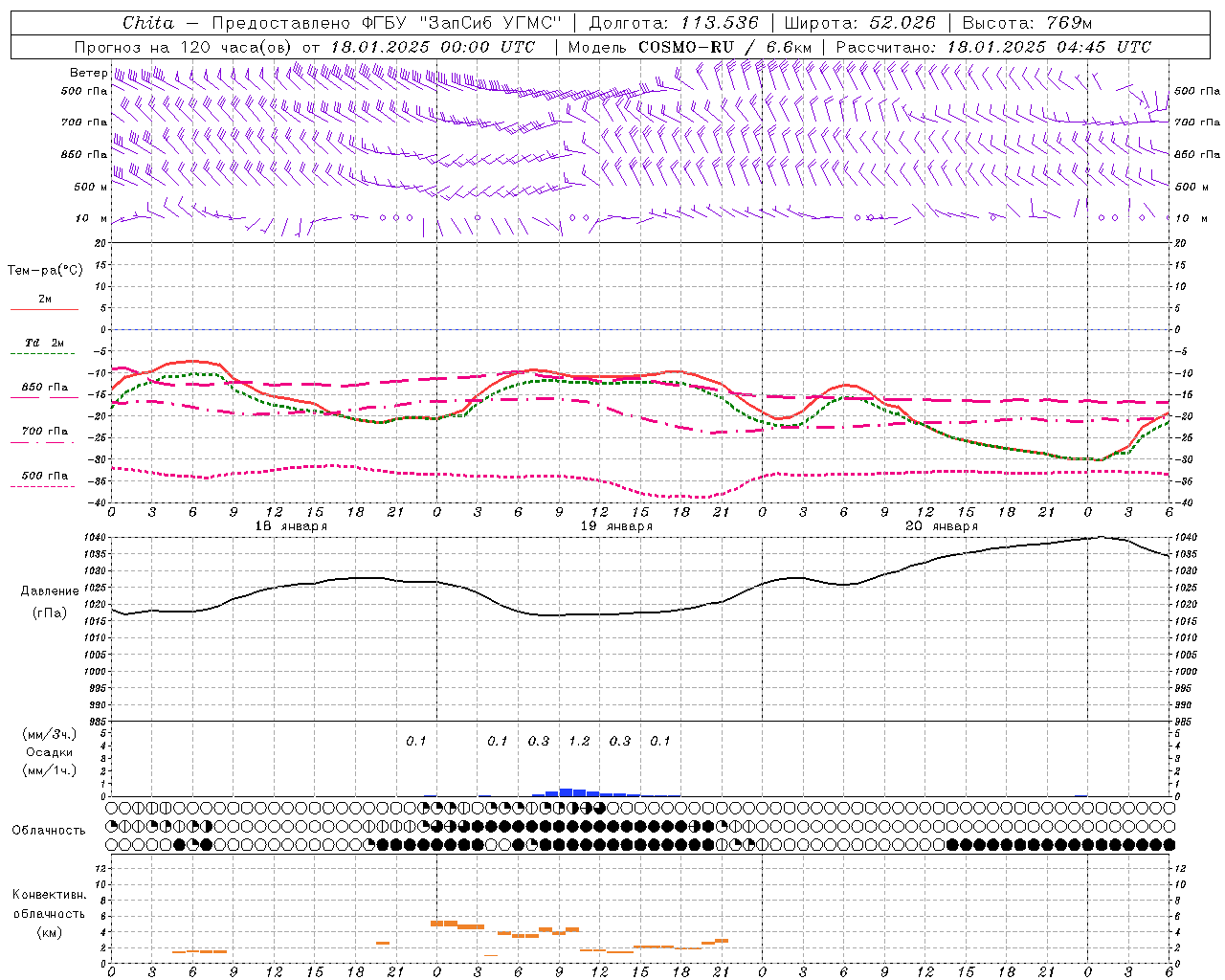Click the '1.2' precipitation amount value
Viewport: 1225px width, 980px height.
point(579,741)
